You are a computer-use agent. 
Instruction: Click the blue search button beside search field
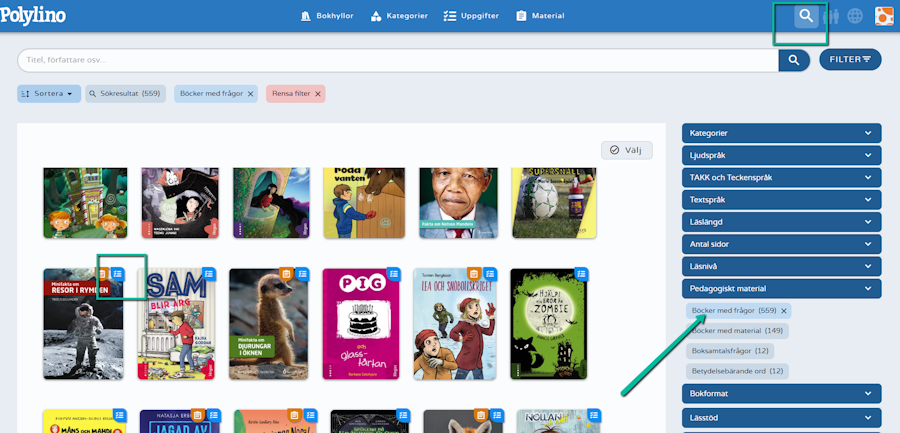(794, 60)
